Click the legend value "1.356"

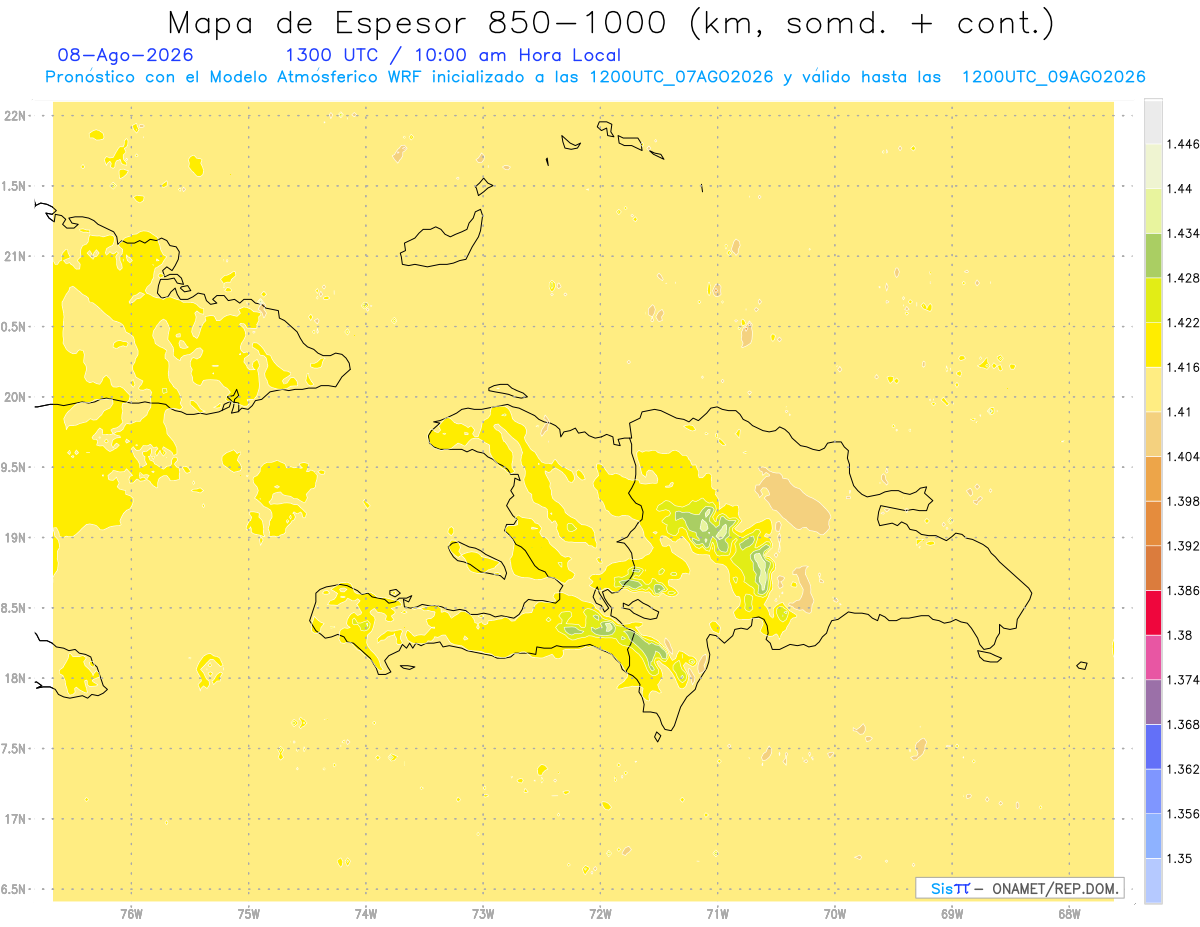coord(1183,814)
